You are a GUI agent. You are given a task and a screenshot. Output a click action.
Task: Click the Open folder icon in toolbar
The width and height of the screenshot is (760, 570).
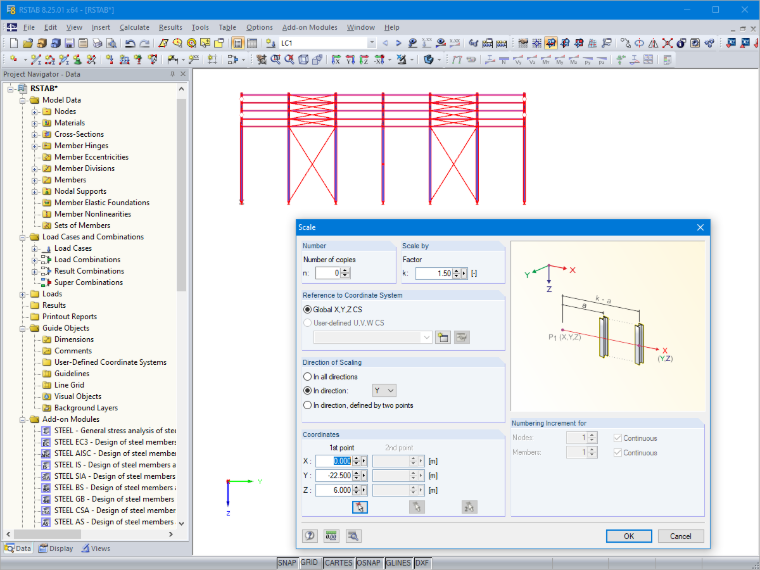[28, 43]
